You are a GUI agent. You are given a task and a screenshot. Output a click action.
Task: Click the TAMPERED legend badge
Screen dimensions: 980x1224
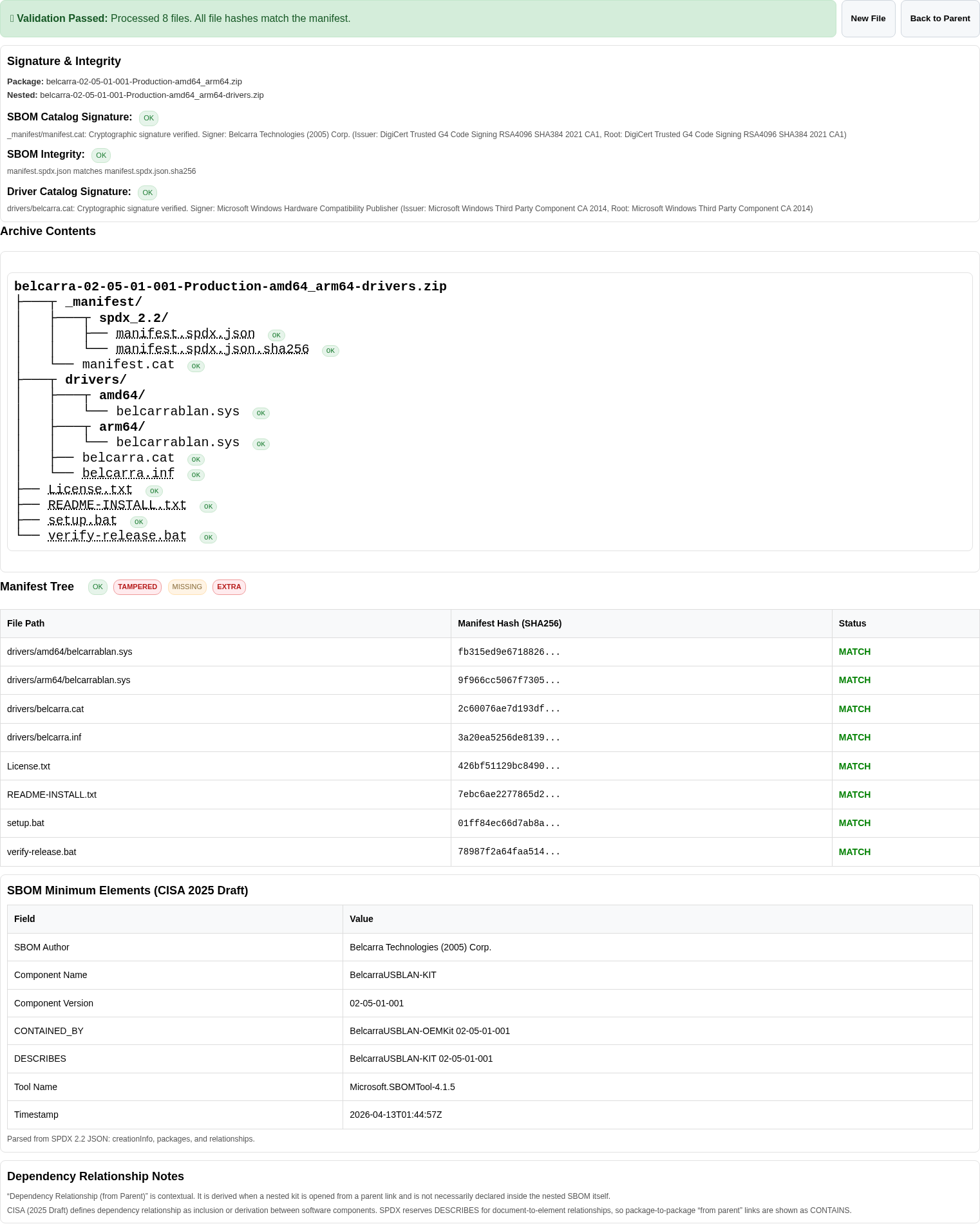(137, 587)
